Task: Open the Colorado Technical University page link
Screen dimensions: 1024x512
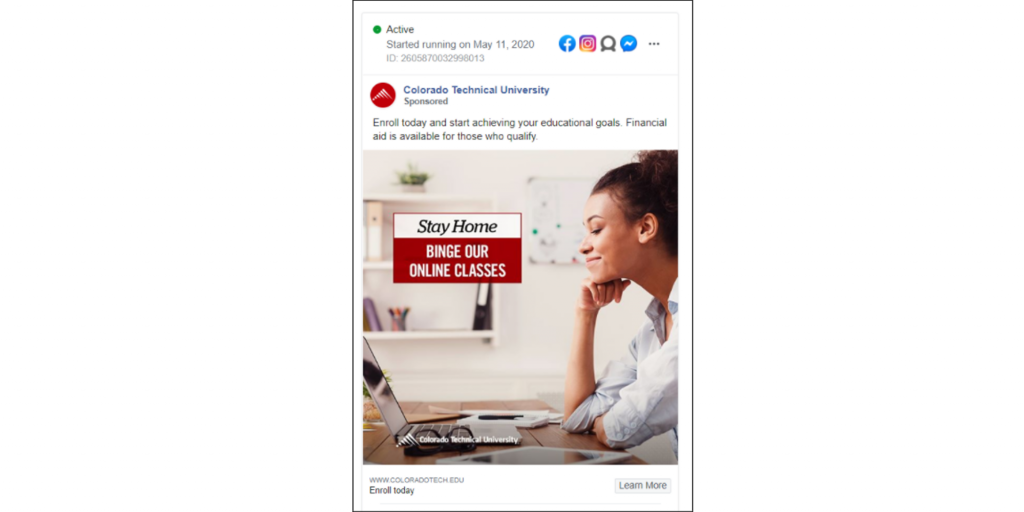Action: pos(476,90)
